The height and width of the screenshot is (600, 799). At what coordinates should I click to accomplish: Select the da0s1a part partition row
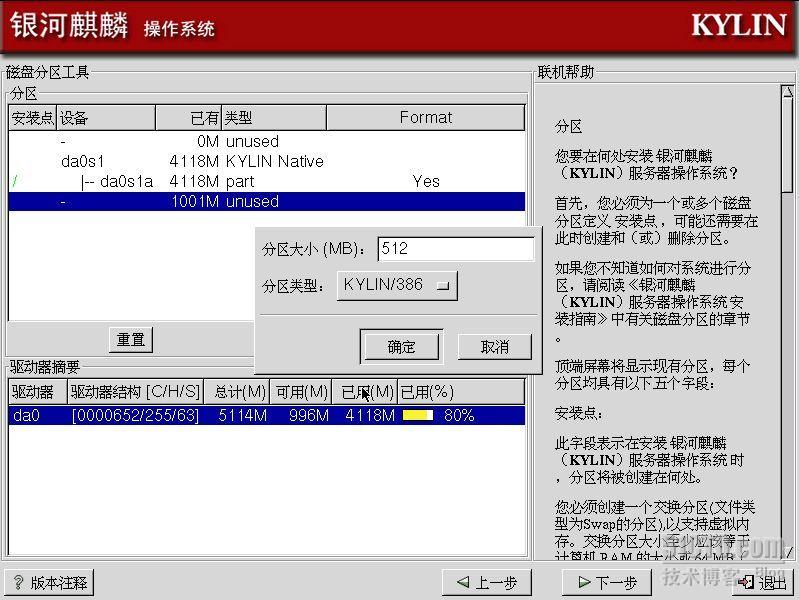[x=267, y=181]
